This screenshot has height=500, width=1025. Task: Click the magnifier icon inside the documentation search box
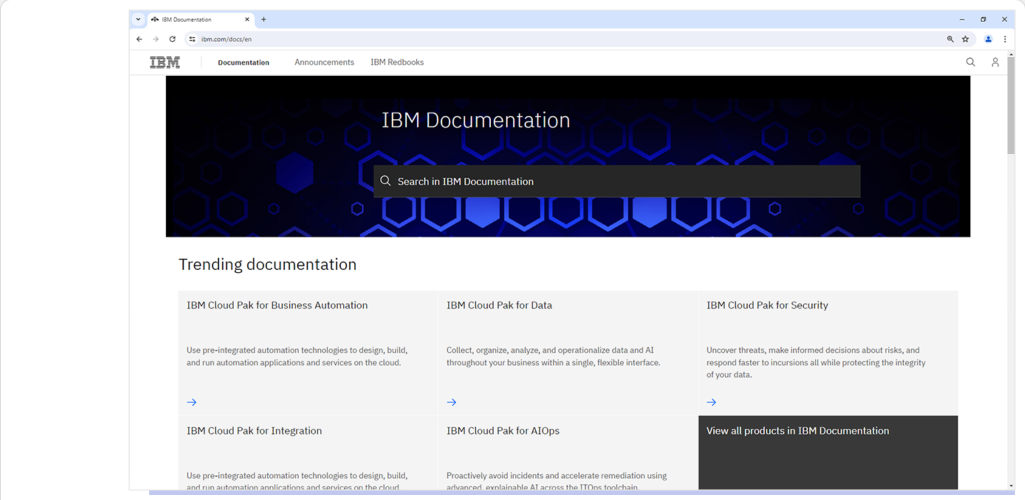(x=386, y=181)
